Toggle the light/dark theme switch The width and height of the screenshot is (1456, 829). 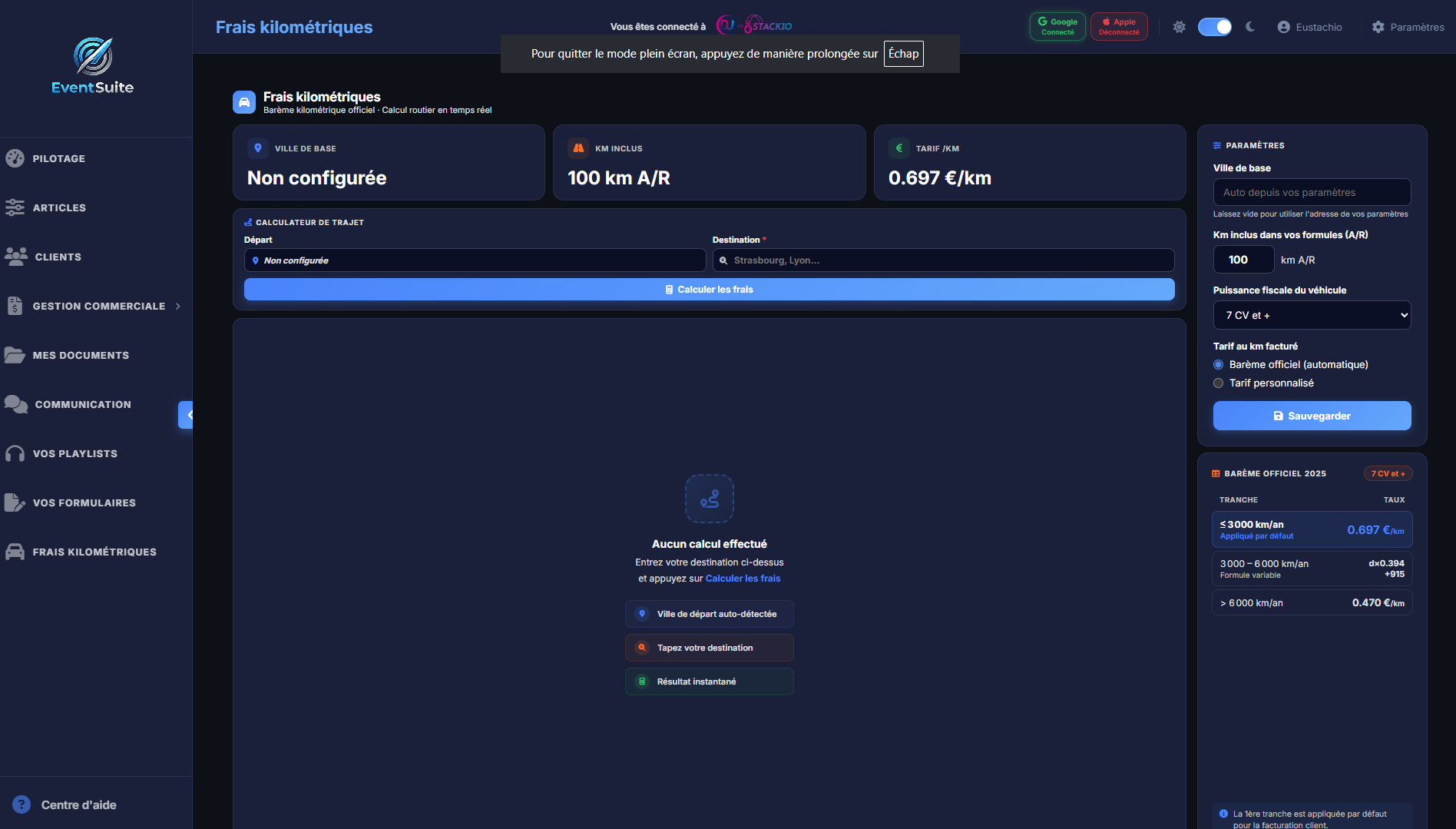(x=1215, y=27)
